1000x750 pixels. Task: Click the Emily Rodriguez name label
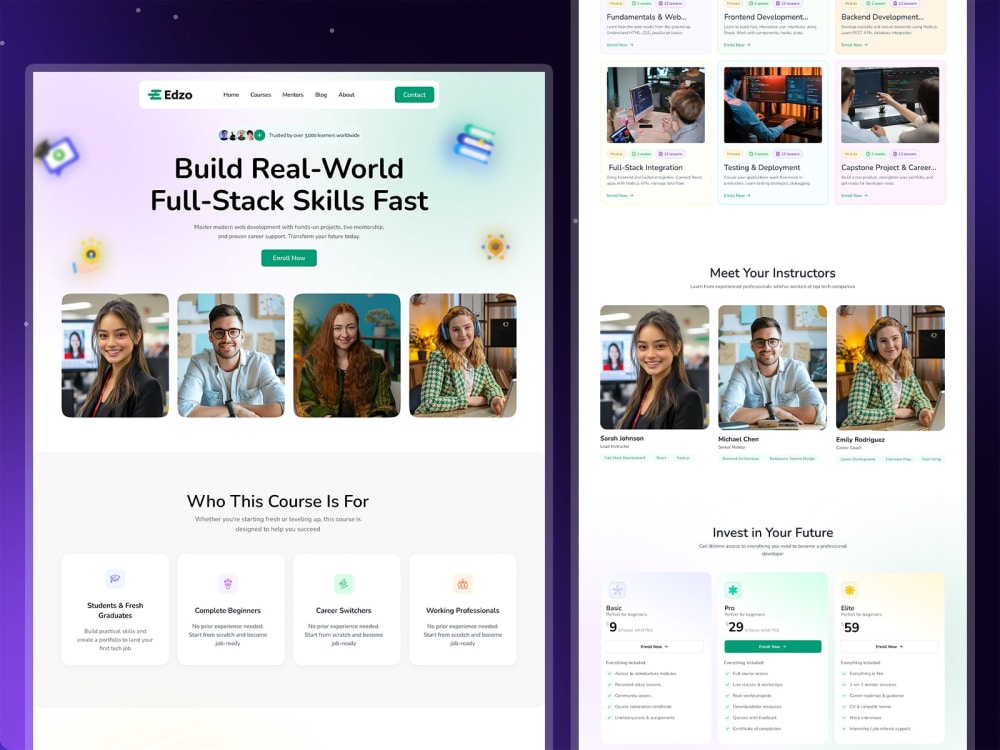coord(860,439)
